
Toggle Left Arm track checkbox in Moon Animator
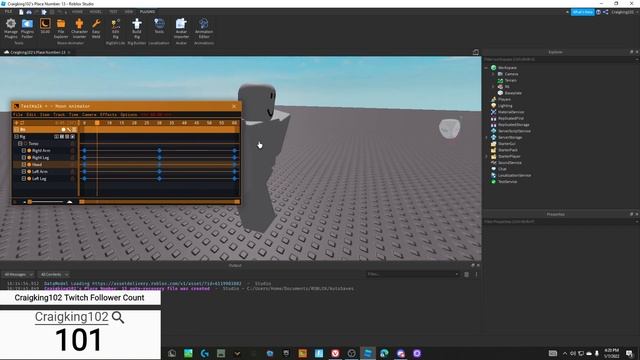[24, 171]
